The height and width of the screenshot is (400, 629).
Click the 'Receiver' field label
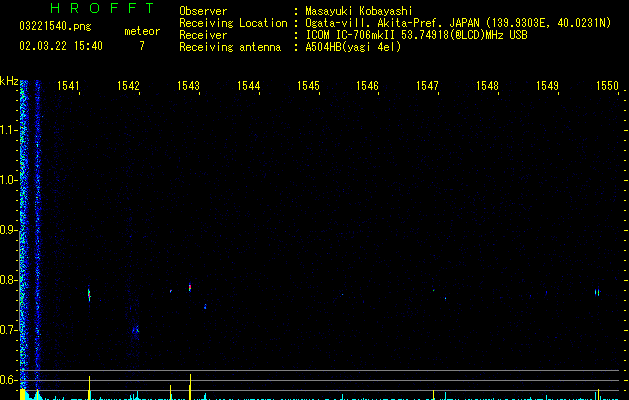coord(203,35)
